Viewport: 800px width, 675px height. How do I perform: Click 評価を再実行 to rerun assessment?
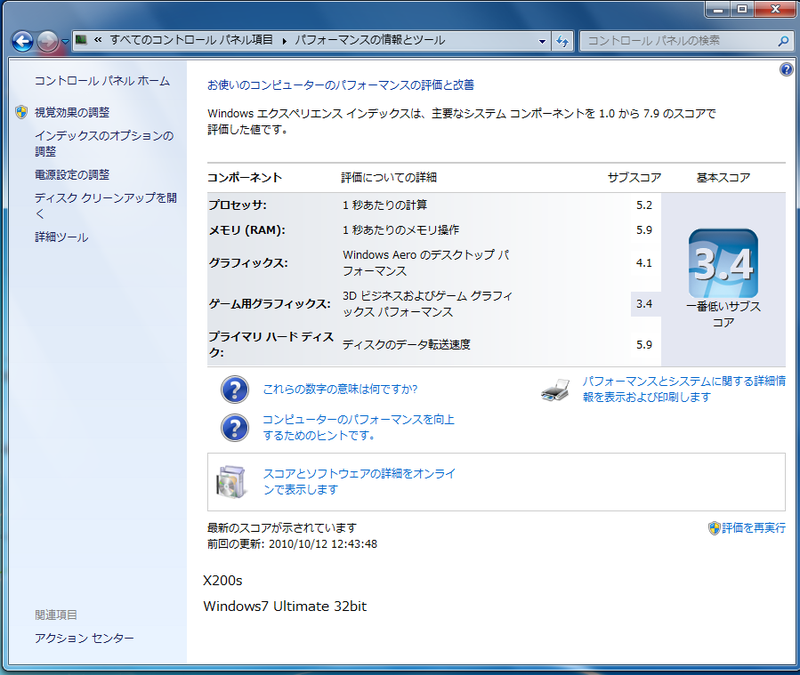(x=754, y=528)
